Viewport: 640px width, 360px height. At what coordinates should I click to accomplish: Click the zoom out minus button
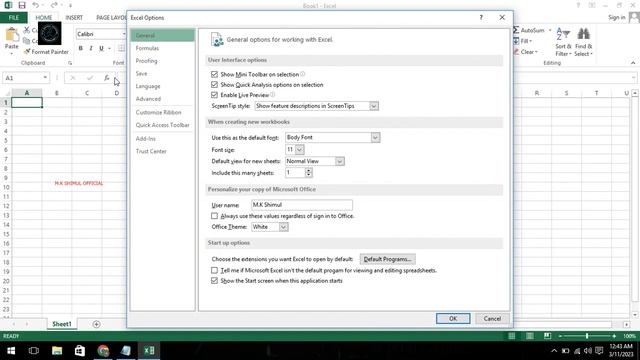560,336
